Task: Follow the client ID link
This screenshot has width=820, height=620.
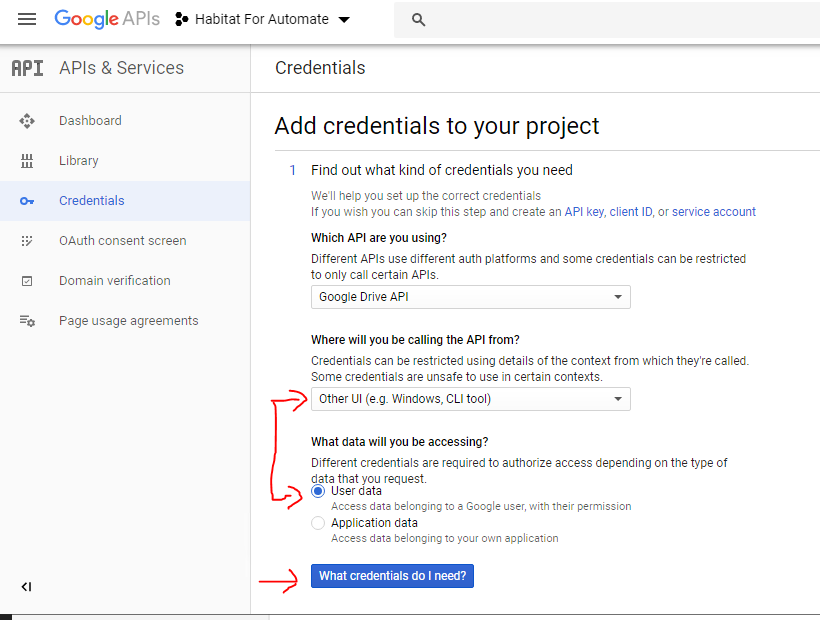Action: 631,212
